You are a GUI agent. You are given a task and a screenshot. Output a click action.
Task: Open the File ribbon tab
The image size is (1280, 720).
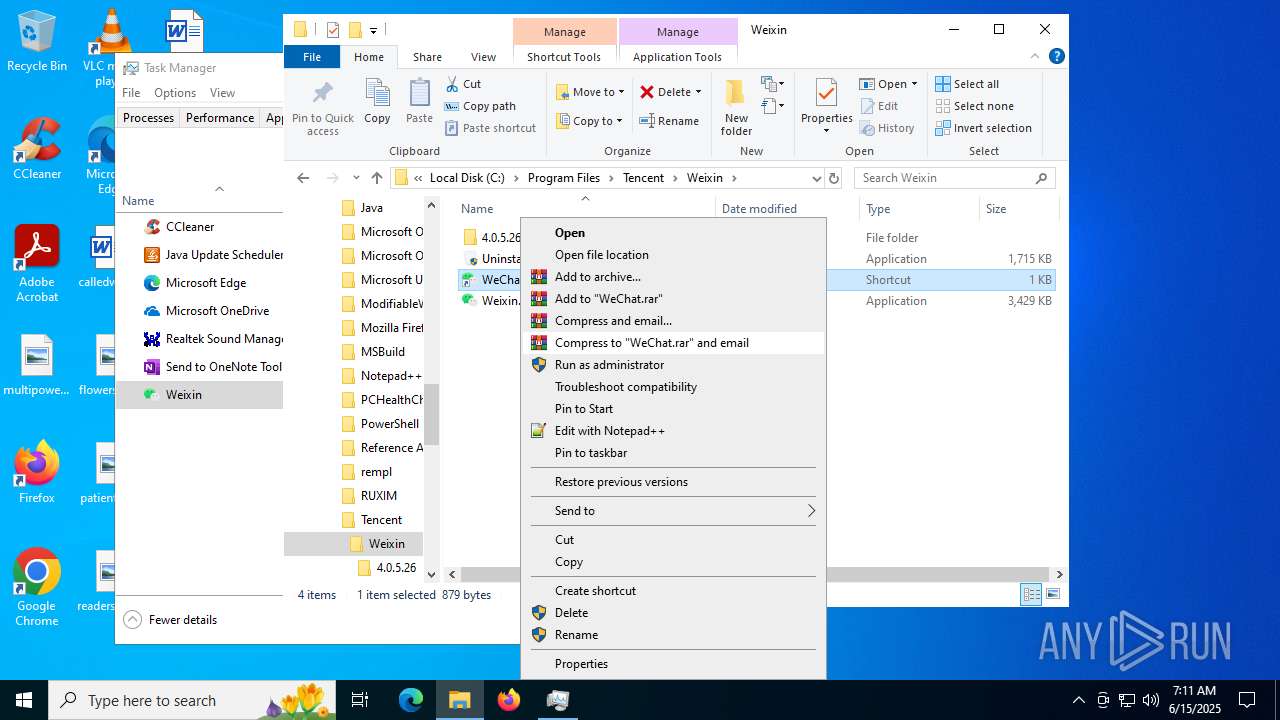pos(312,57)
